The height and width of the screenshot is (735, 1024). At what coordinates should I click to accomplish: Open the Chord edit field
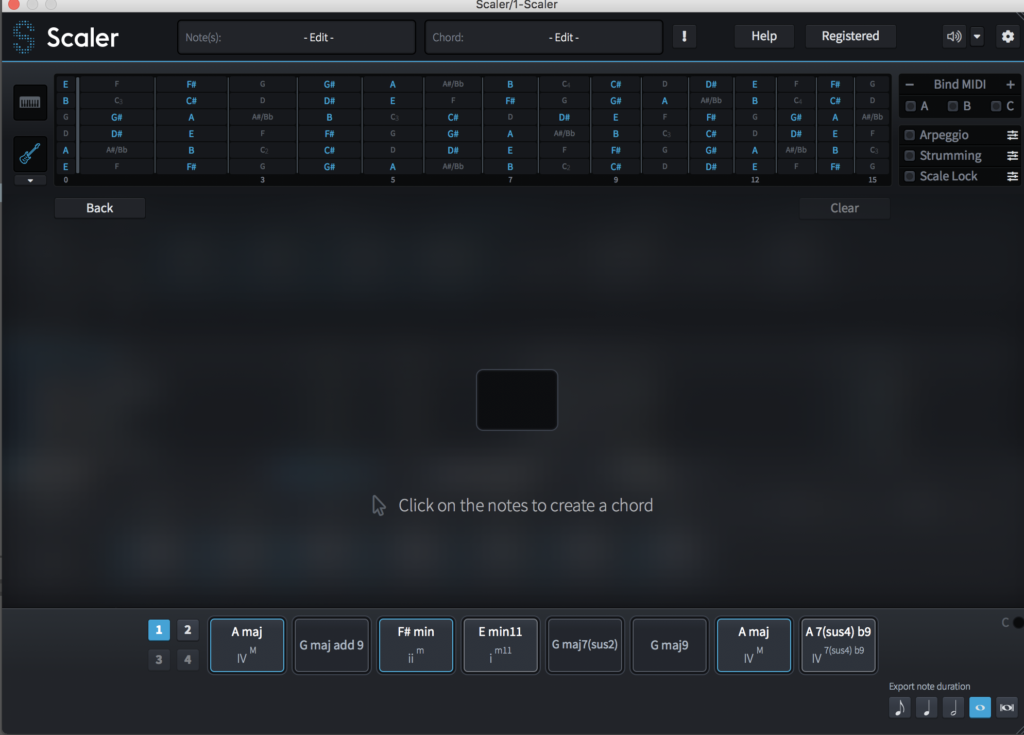pos(543,37)
